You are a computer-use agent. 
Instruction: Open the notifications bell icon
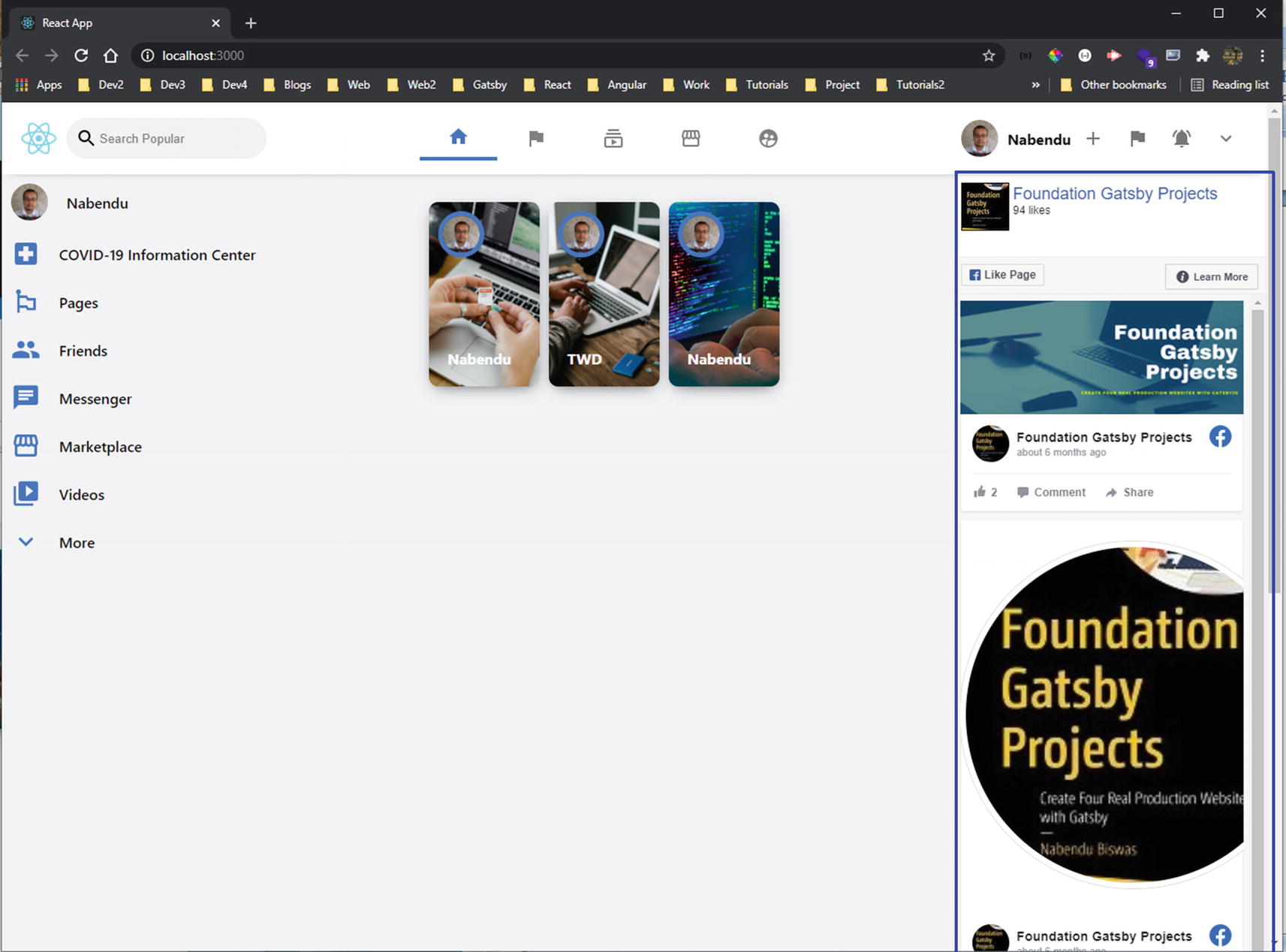(x=1181, y=139)
